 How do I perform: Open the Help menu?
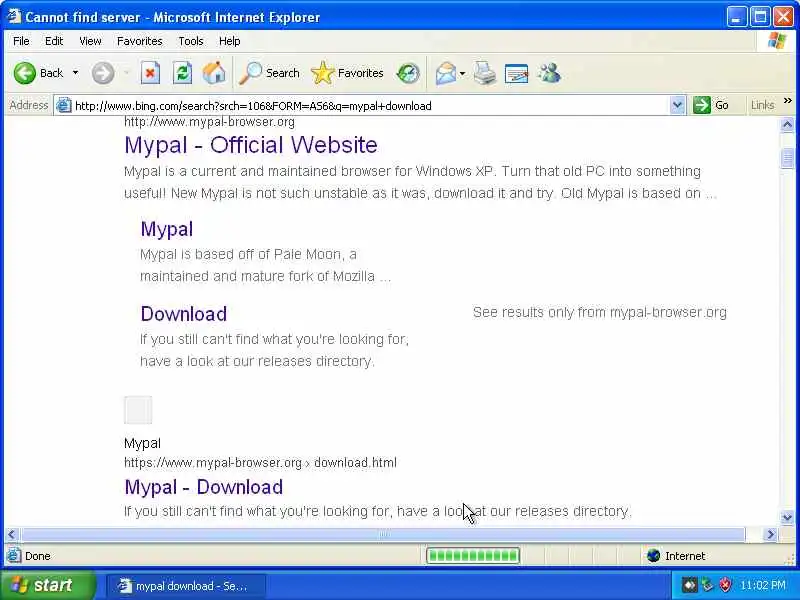click(x=229, y=41)
